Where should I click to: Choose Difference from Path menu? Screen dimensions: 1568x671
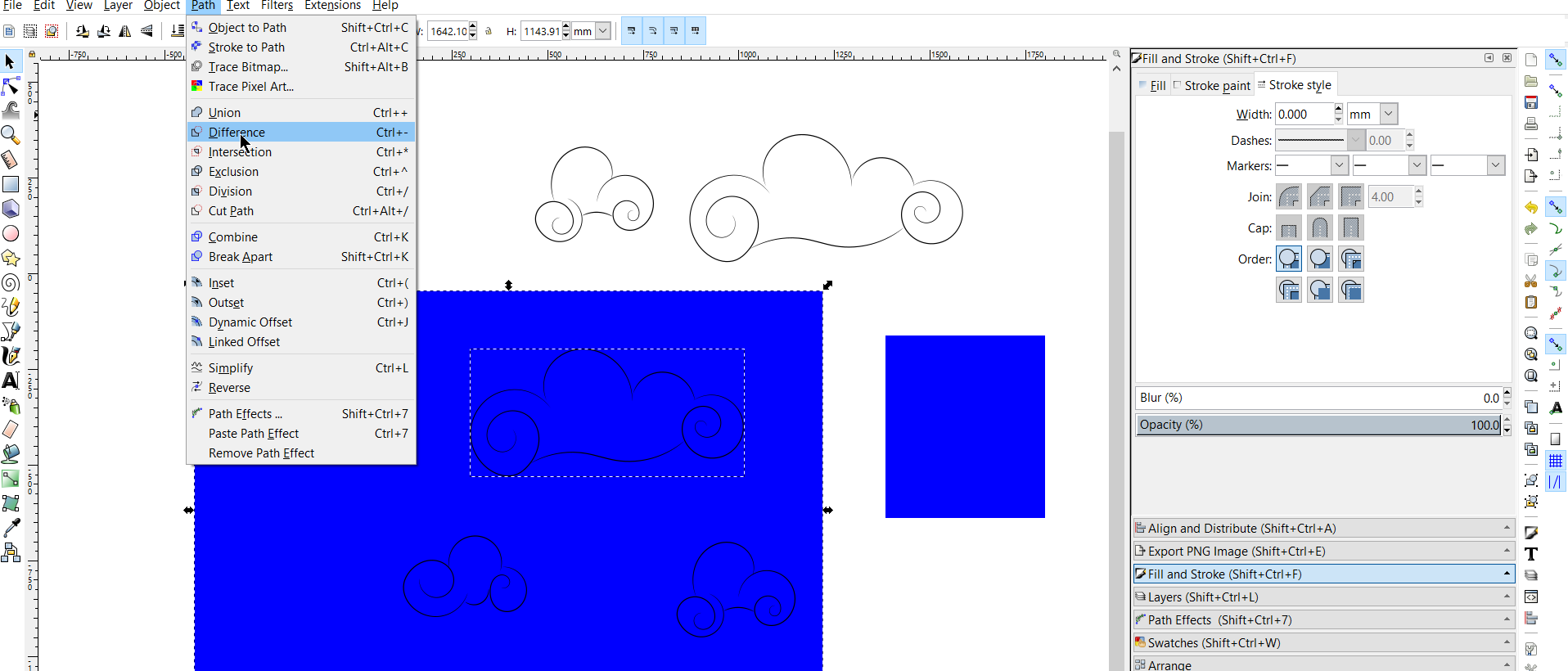301,132
